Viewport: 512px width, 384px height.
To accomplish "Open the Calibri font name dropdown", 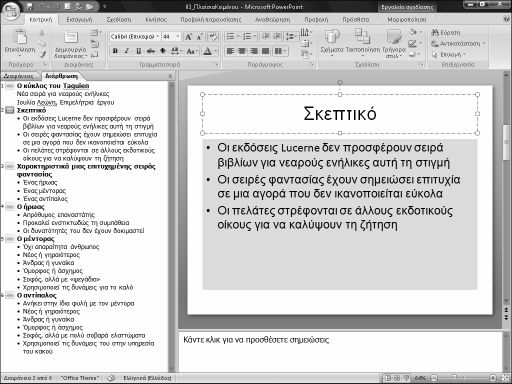I will 157,36.
